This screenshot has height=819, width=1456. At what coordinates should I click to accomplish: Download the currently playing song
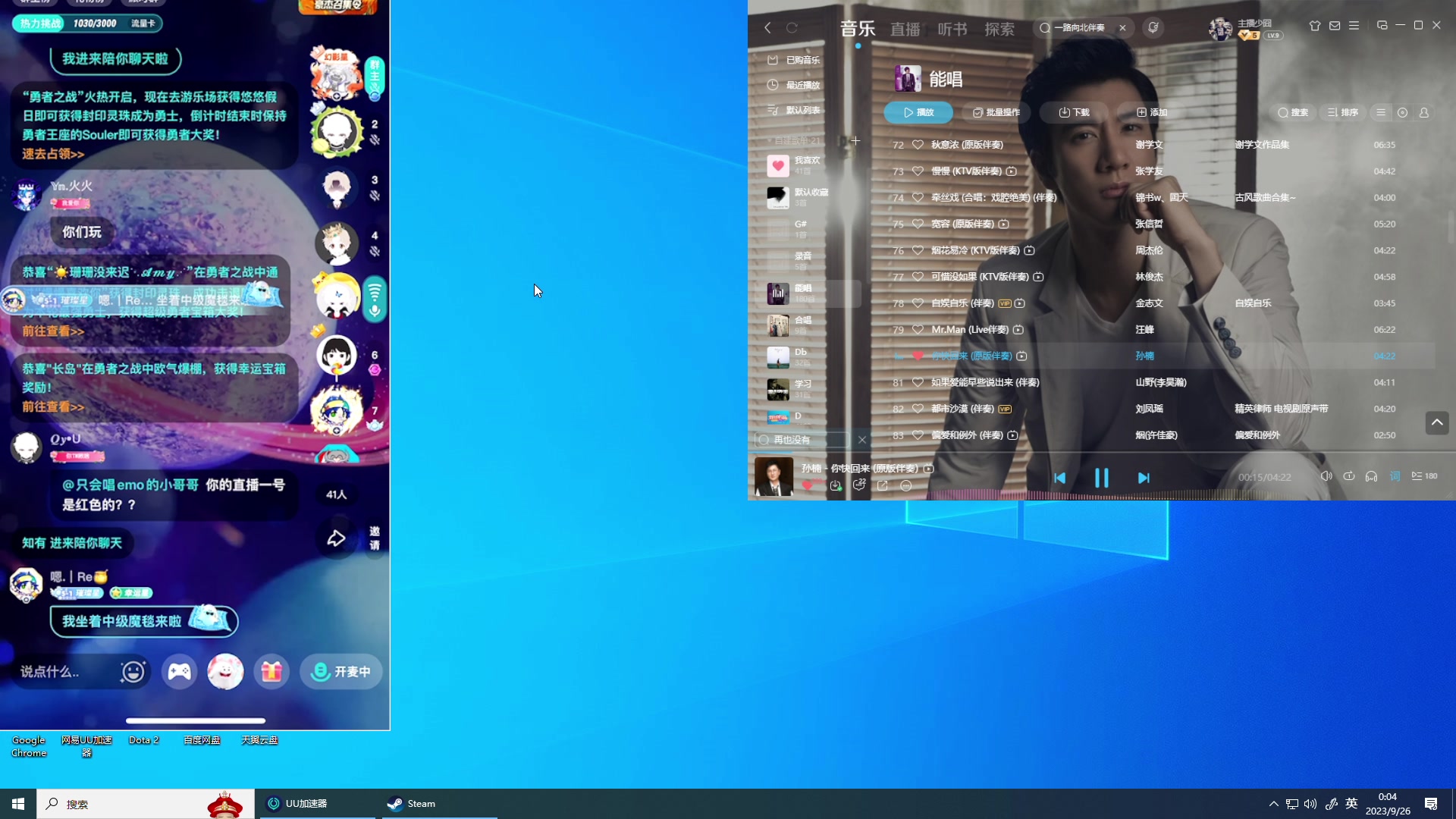836,486
